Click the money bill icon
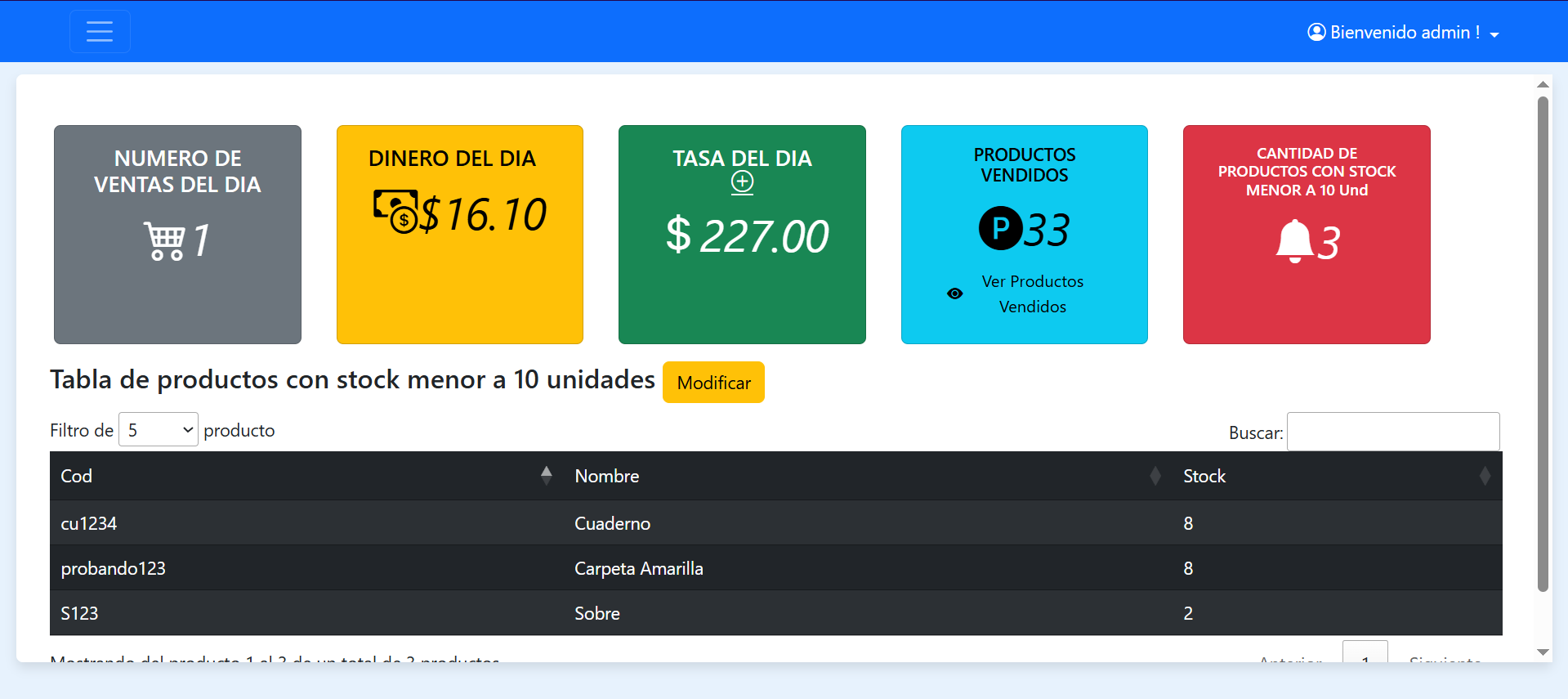The height and width of the screenshot is (699, 1568). 395,212
